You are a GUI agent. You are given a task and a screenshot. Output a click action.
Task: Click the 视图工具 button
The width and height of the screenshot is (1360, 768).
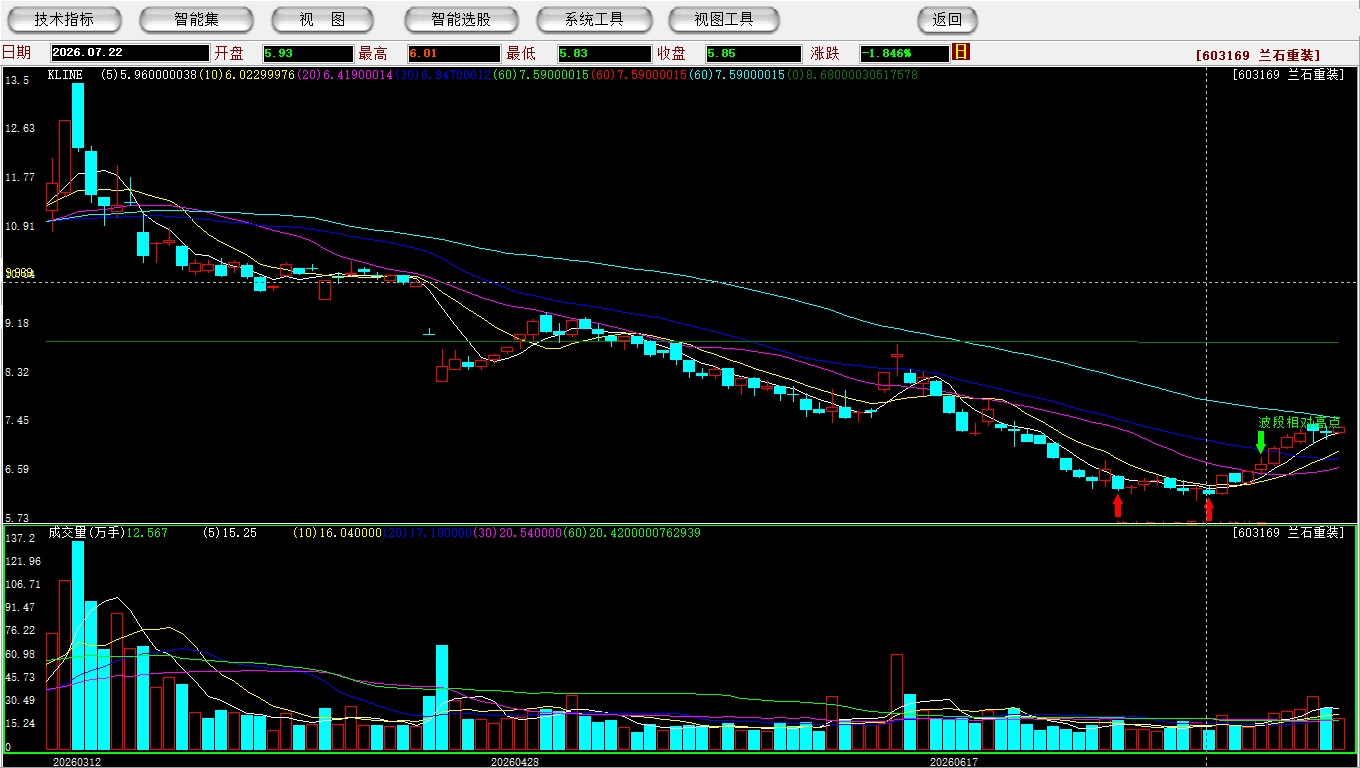tap(724, 19)
